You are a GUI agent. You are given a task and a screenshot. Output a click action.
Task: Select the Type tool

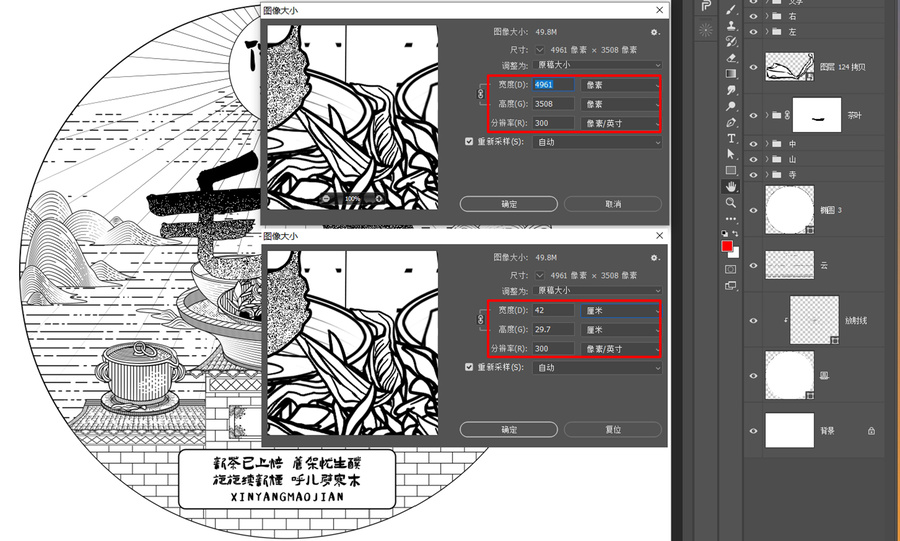[731, 138]
